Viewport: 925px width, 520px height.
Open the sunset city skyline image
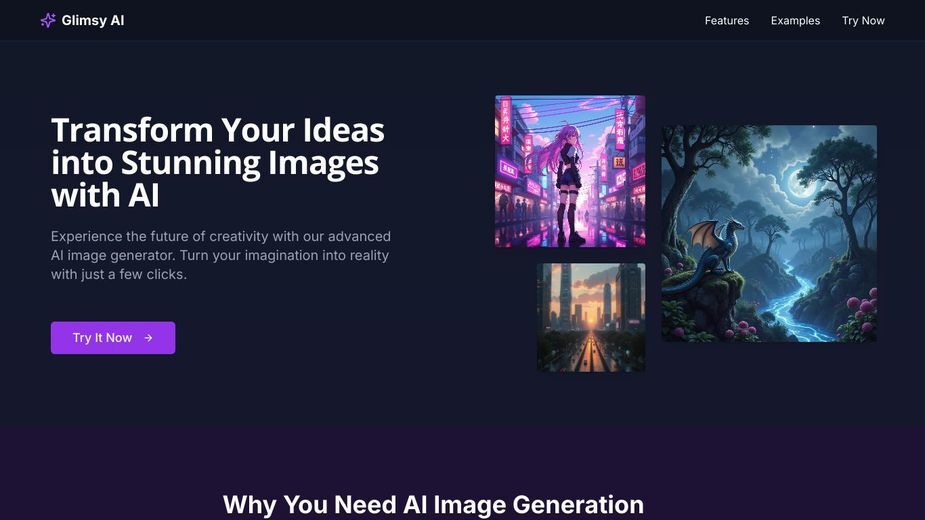[591, 318]
